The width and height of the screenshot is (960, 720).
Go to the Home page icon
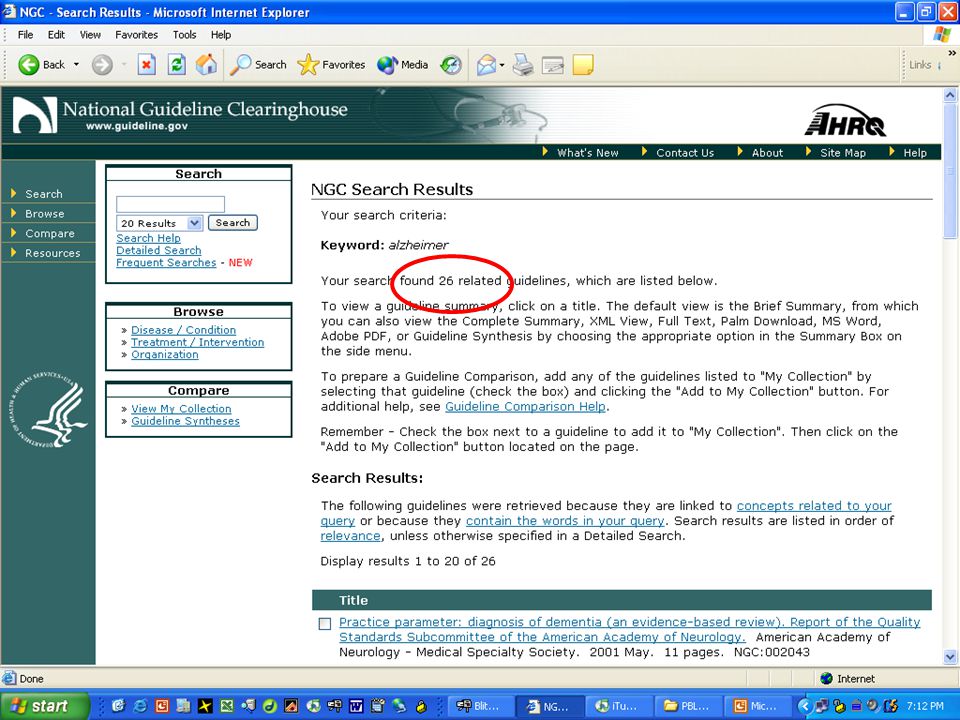[206, 64]
